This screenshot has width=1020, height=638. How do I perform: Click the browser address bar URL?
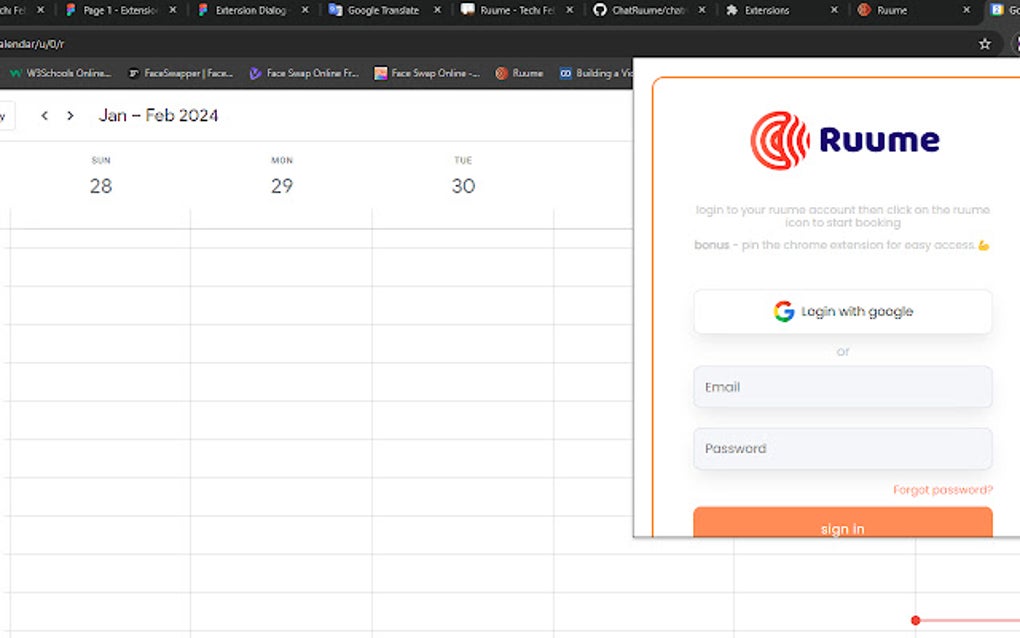point(33,44)
